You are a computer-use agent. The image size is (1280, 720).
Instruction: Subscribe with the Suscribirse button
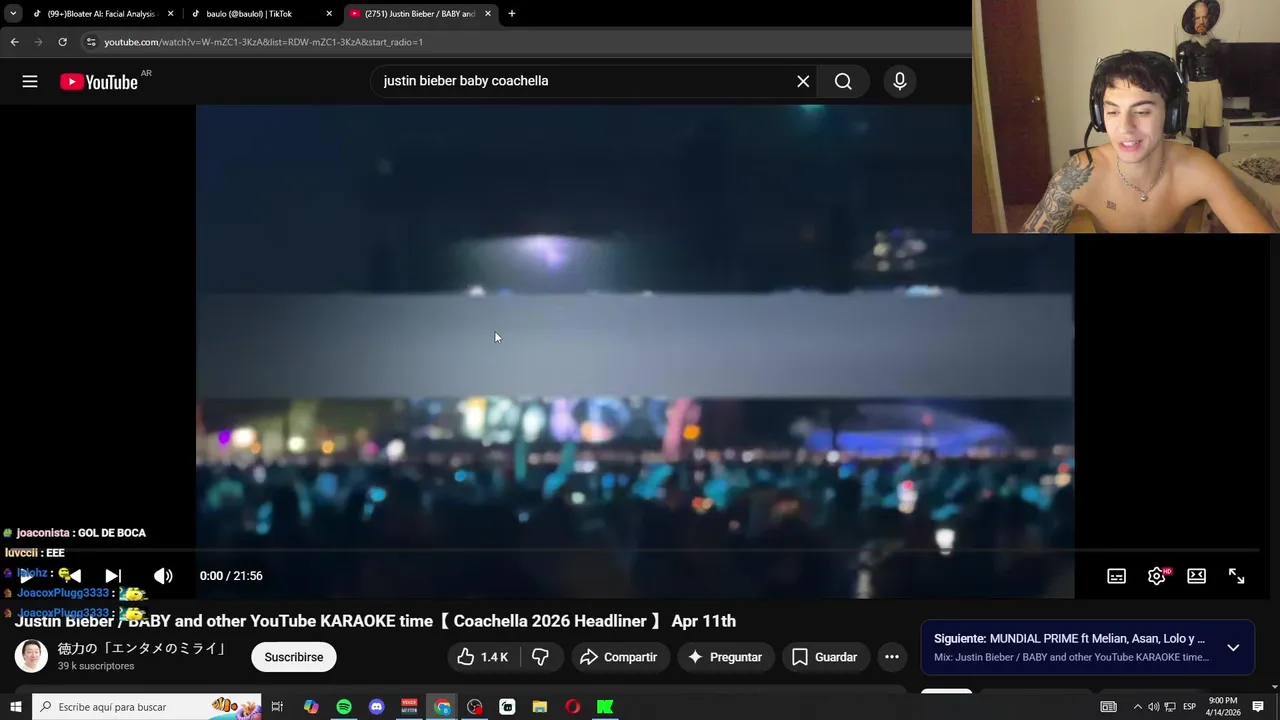[294, 657]
